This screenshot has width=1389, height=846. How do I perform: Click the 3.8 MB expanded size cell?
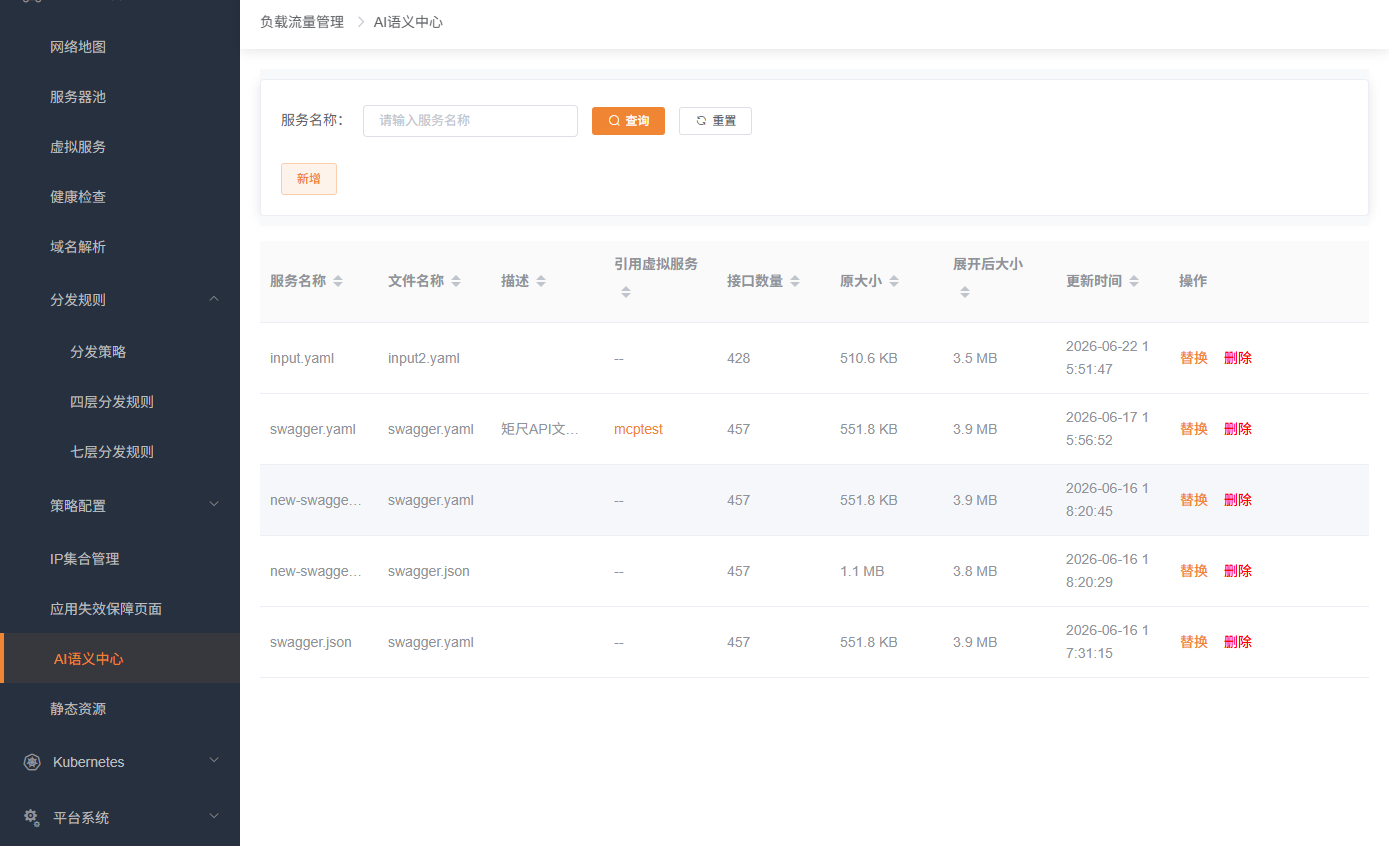point(975,571)
